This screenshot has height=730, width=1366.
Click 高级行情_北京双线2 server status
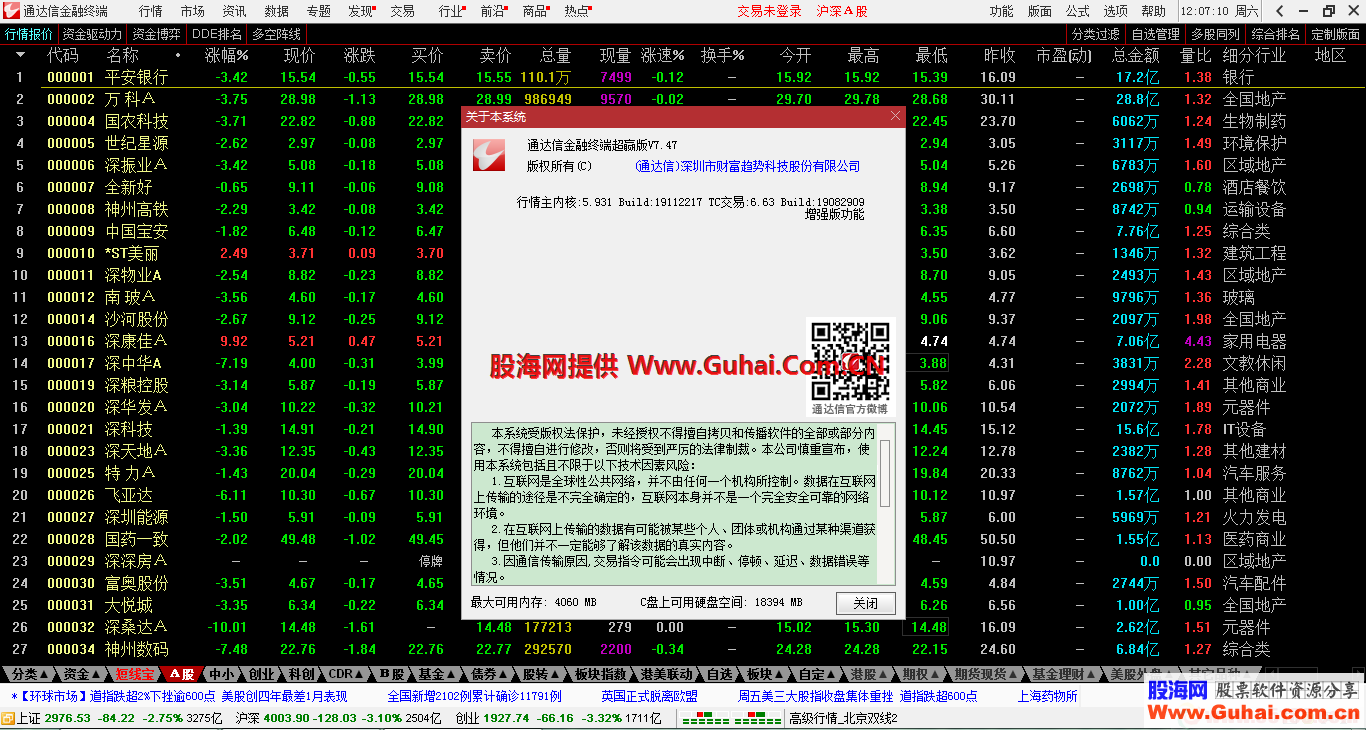(x=844, y=718)
